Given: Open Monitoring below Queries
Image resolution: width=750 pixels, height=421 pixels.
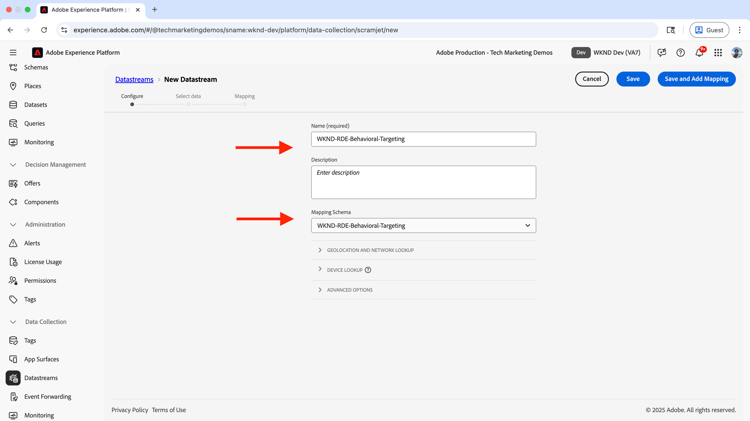Looking at the screenshot, I should click(39, 142).
